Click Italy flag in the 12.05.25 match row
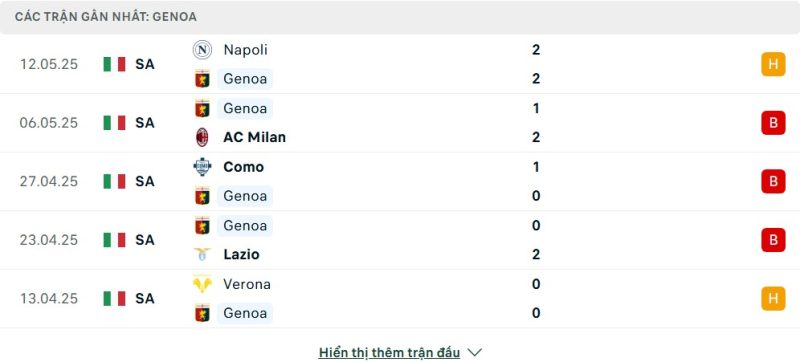 114,64
